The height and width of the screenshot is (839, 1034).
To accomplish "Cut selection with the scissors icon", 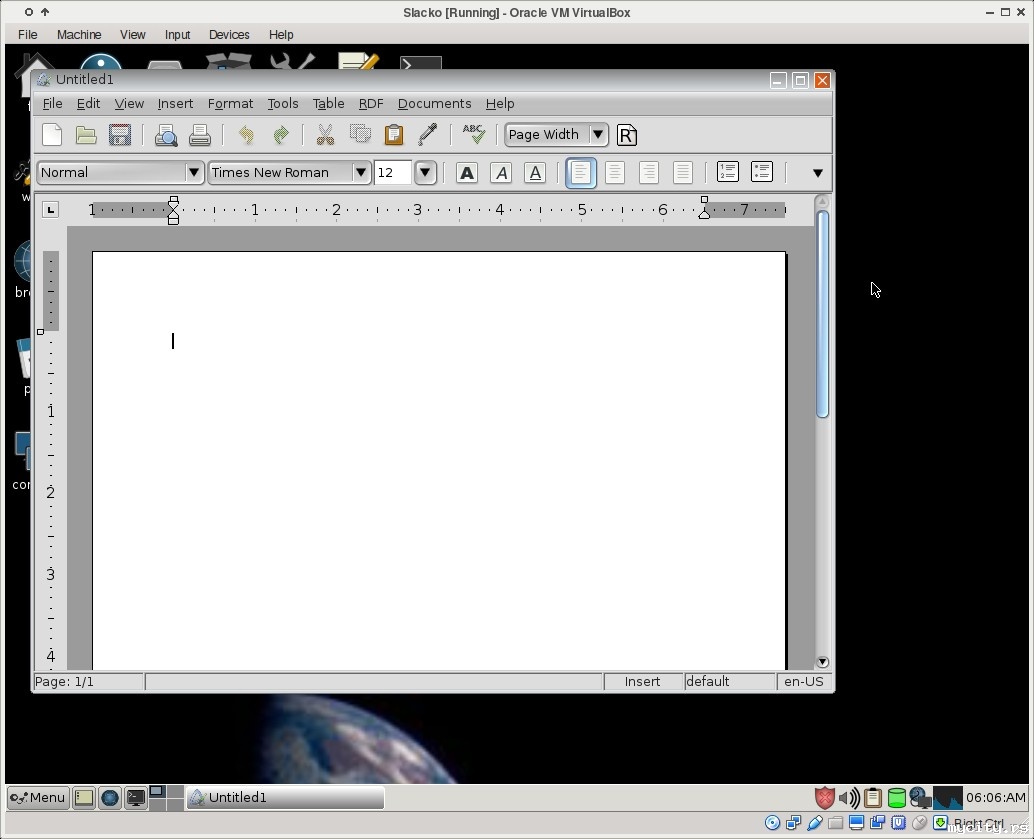I will 325,135.
